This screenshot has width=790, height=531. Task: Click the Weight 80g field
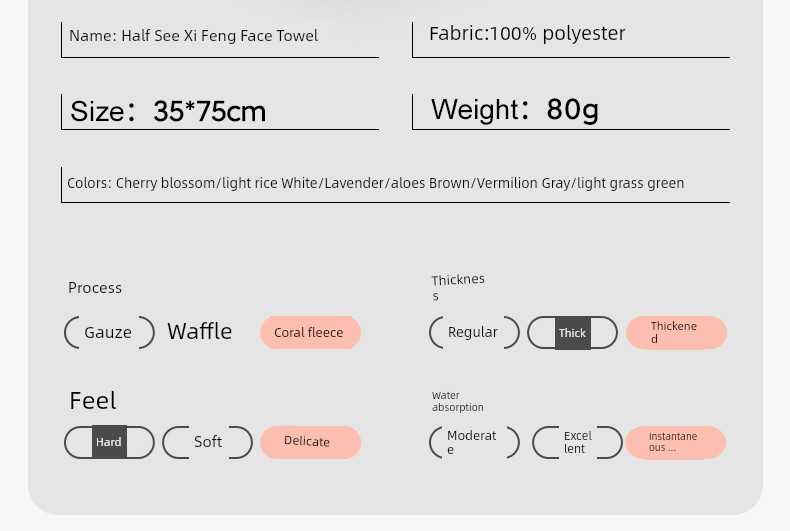coord(571,112)
